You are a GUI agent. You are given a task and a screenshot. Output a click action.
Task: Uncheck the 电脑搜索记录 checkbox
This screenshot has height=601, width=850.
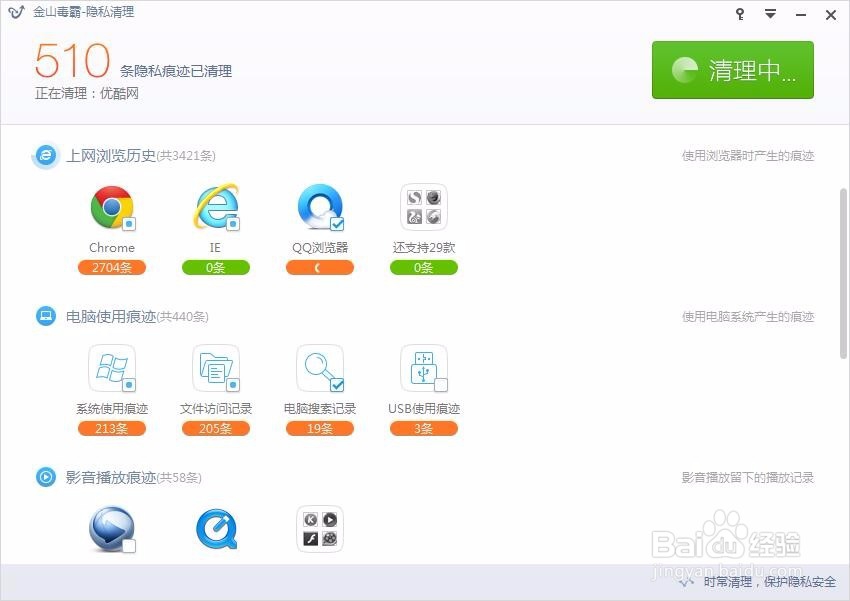click(x=337, y=385)
